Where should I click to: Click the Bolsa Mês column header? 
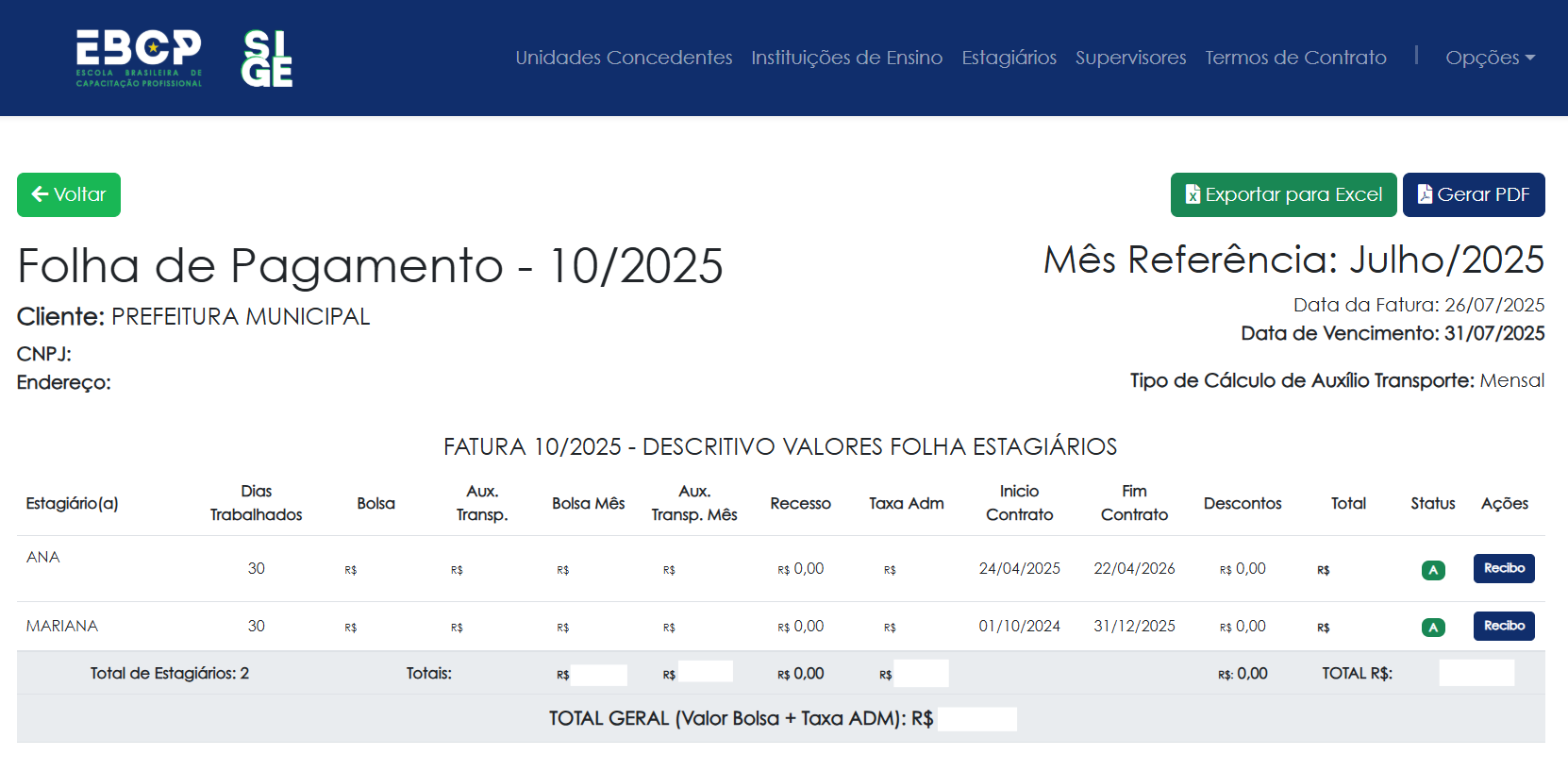[x=589, y=503]
